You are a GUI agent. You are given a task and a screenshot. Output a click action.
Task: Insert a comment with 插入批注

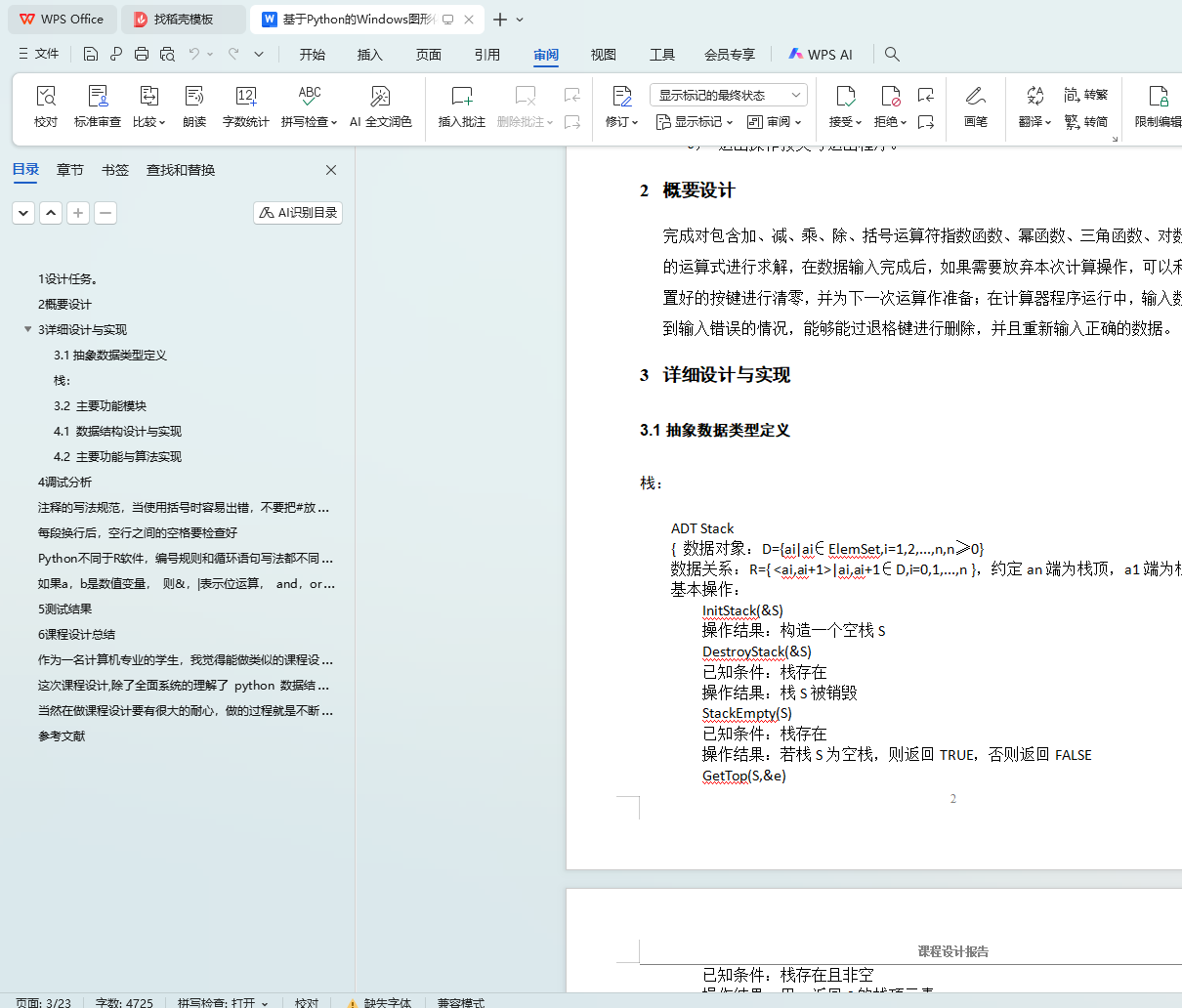tap(461, 106)
